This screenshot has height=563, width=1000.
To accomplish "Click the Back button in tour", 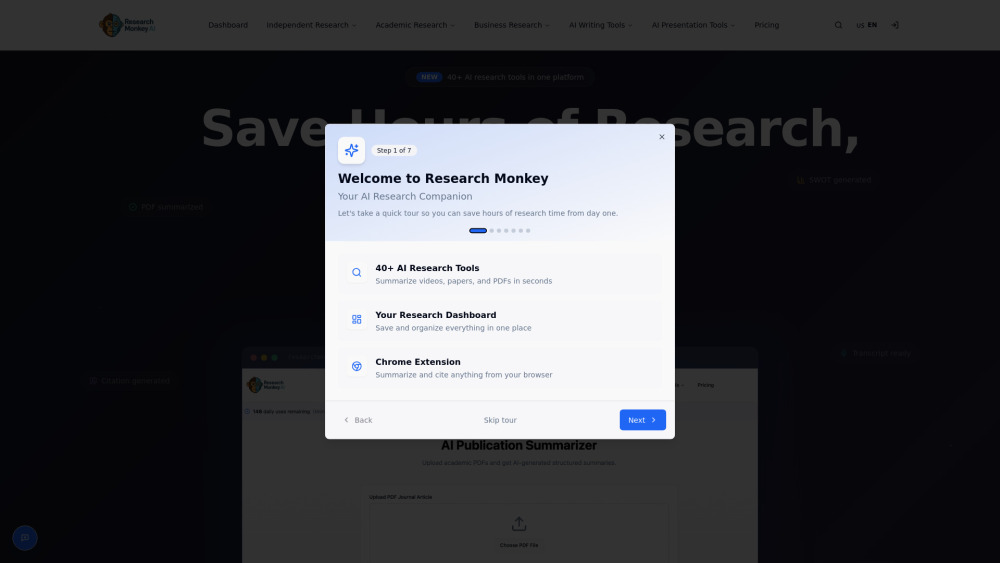I will [x=358, y=420].
